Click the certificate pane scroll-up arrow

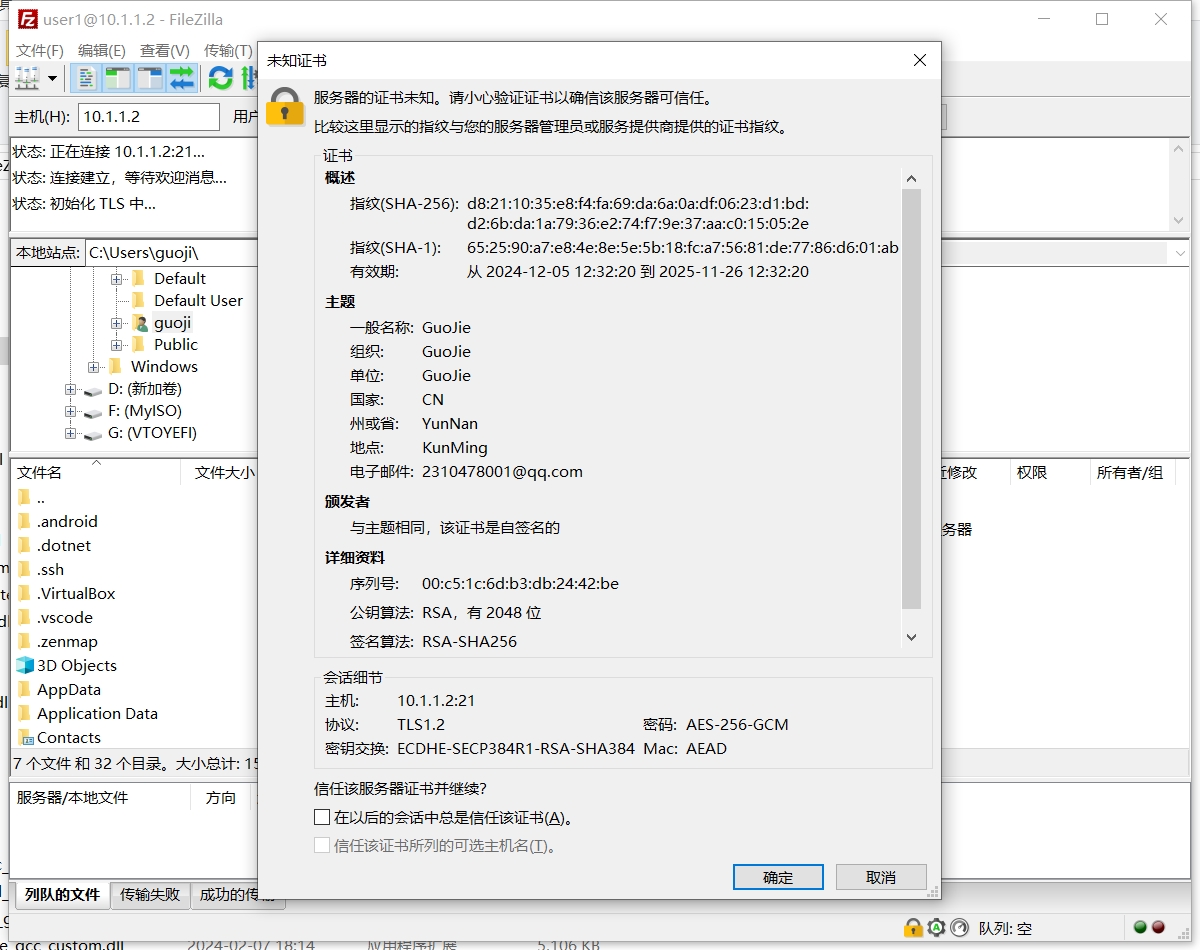click(911, 179)
